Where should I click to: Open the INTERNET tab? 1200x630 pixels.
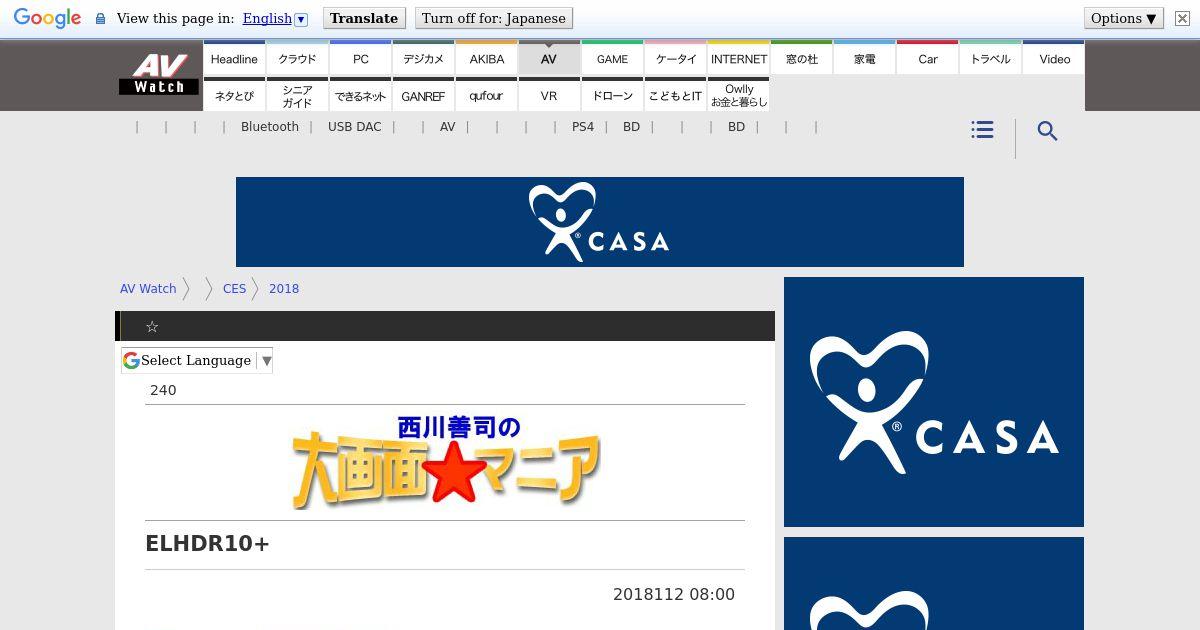click(x=738, y=58)
